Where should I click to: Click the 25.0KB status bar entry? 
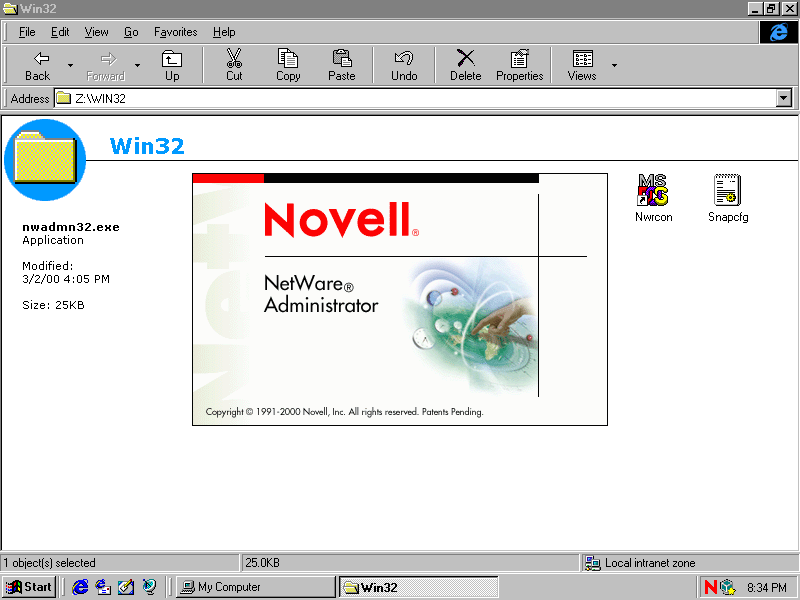pos(262,563)
